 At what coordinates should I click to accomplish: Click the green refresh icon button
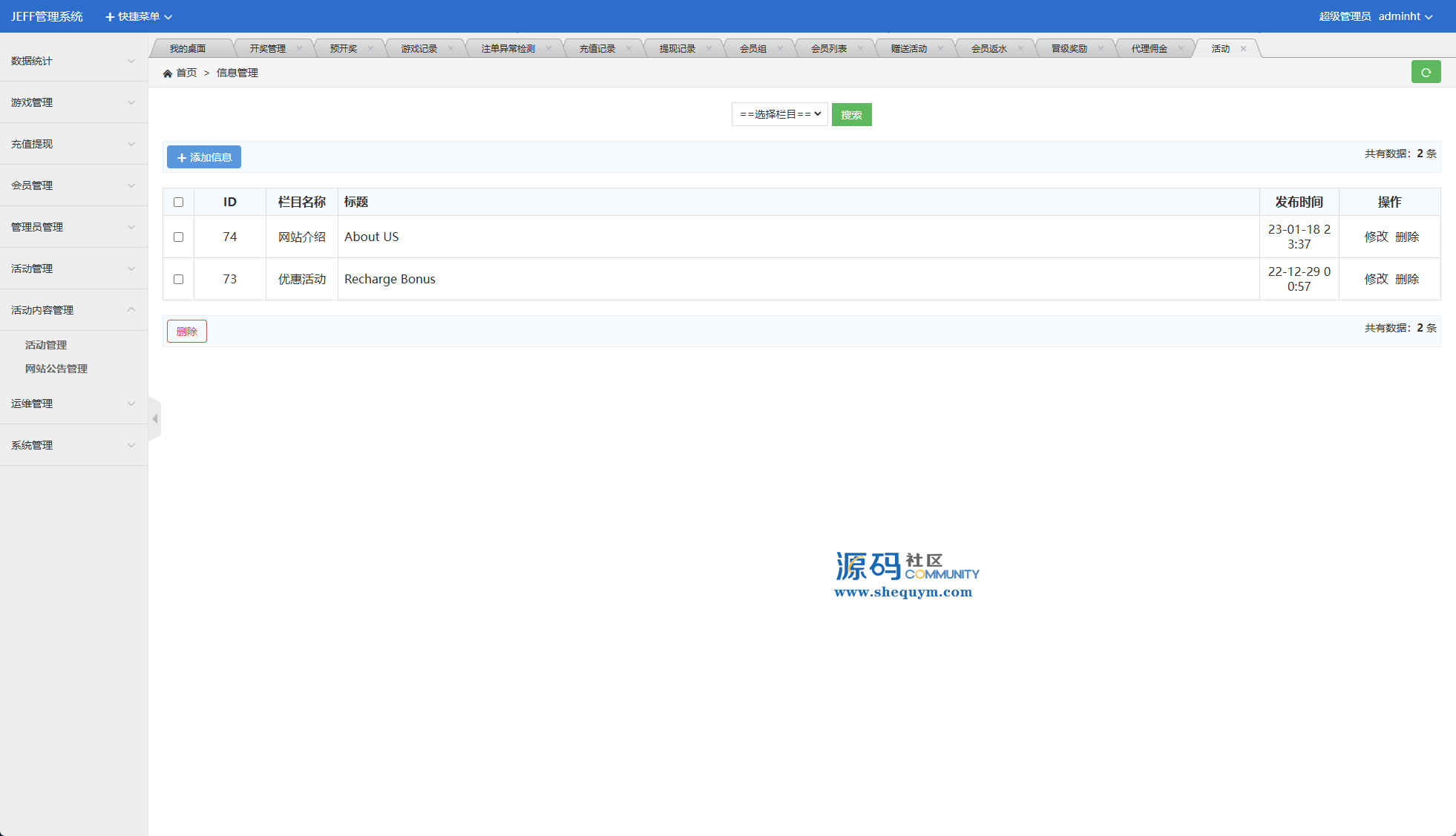[x=1426, y=72]
